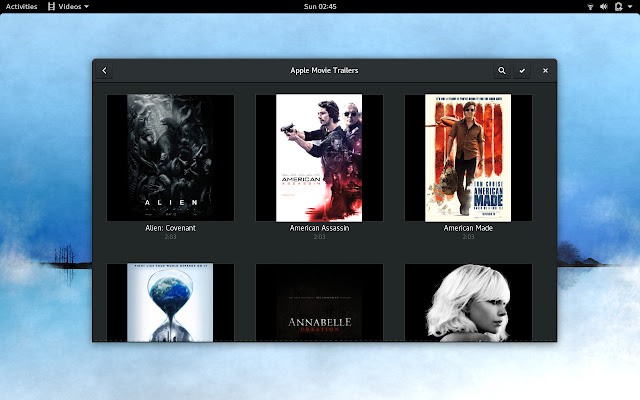The height and width of the screenshot is (400, 640).
Task: Click the American Assassin title text
Action: (319, 228)
